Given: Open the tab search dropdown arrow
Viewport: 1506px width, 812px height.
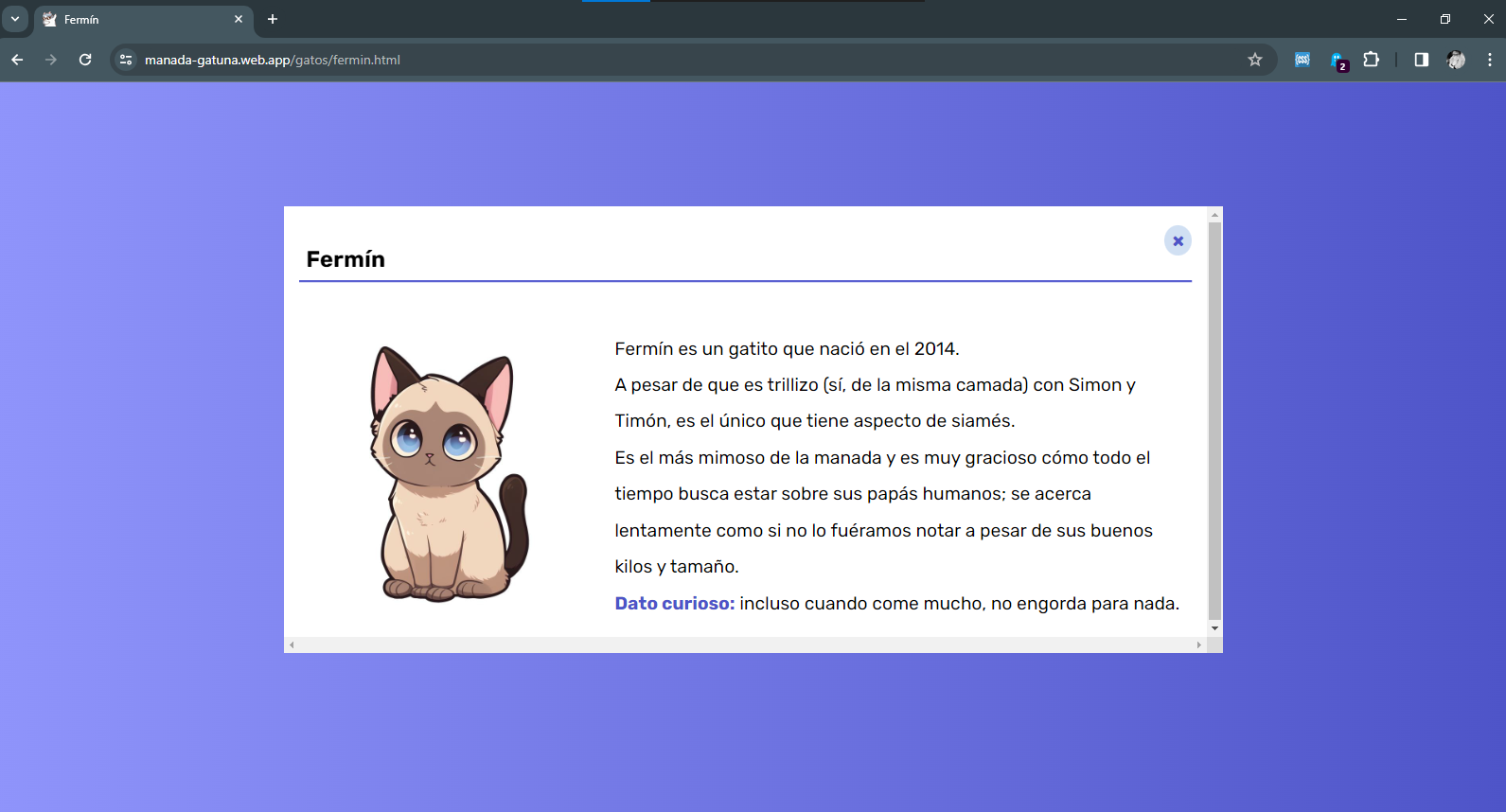Looking at the screenshot, I should [15, 19].
